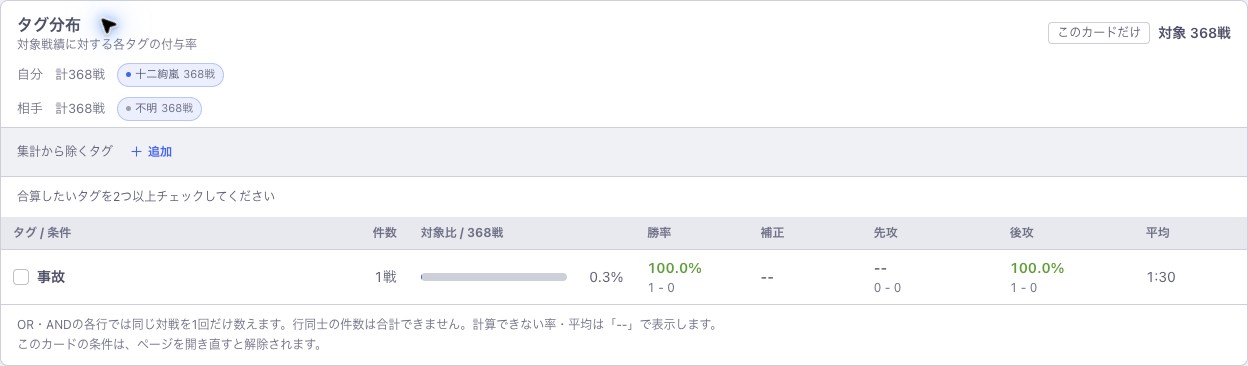The height and width of the screenshot is (366, 1248).
Task: Click the gray dot in 不明 chip
Action: [128, 108]
